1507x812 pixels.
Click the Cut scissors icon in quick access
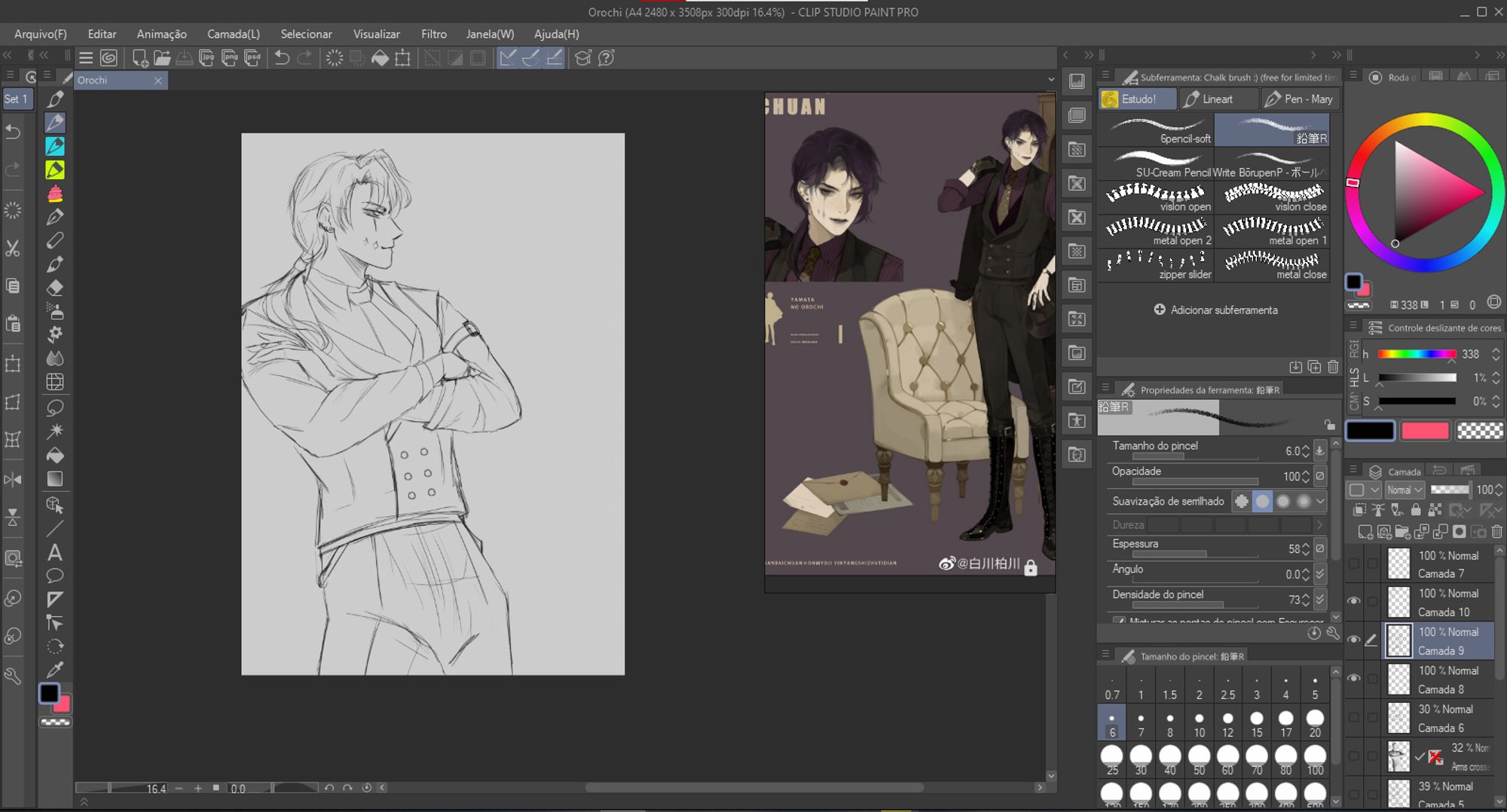(x=13, y=249)
